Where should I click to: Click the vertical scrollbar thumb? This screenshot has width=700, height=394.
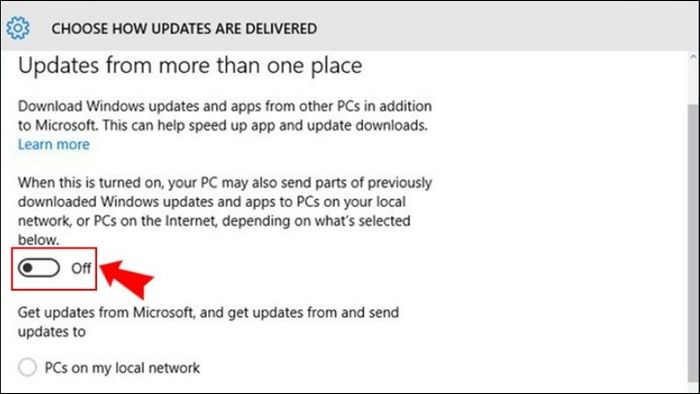[693, 243]
